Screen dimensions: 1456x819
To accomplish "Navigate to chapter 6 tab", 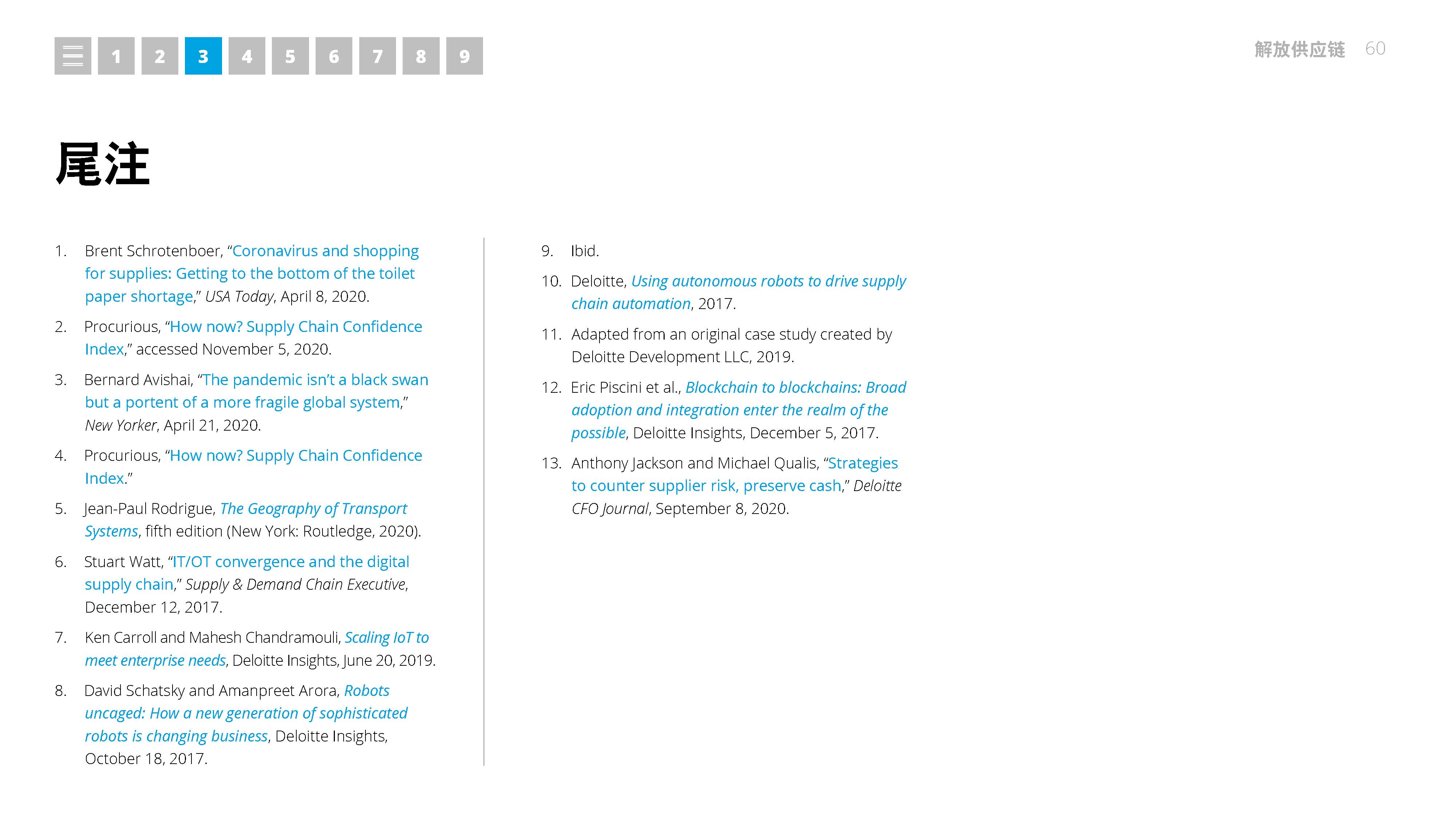I will (334, 56).
